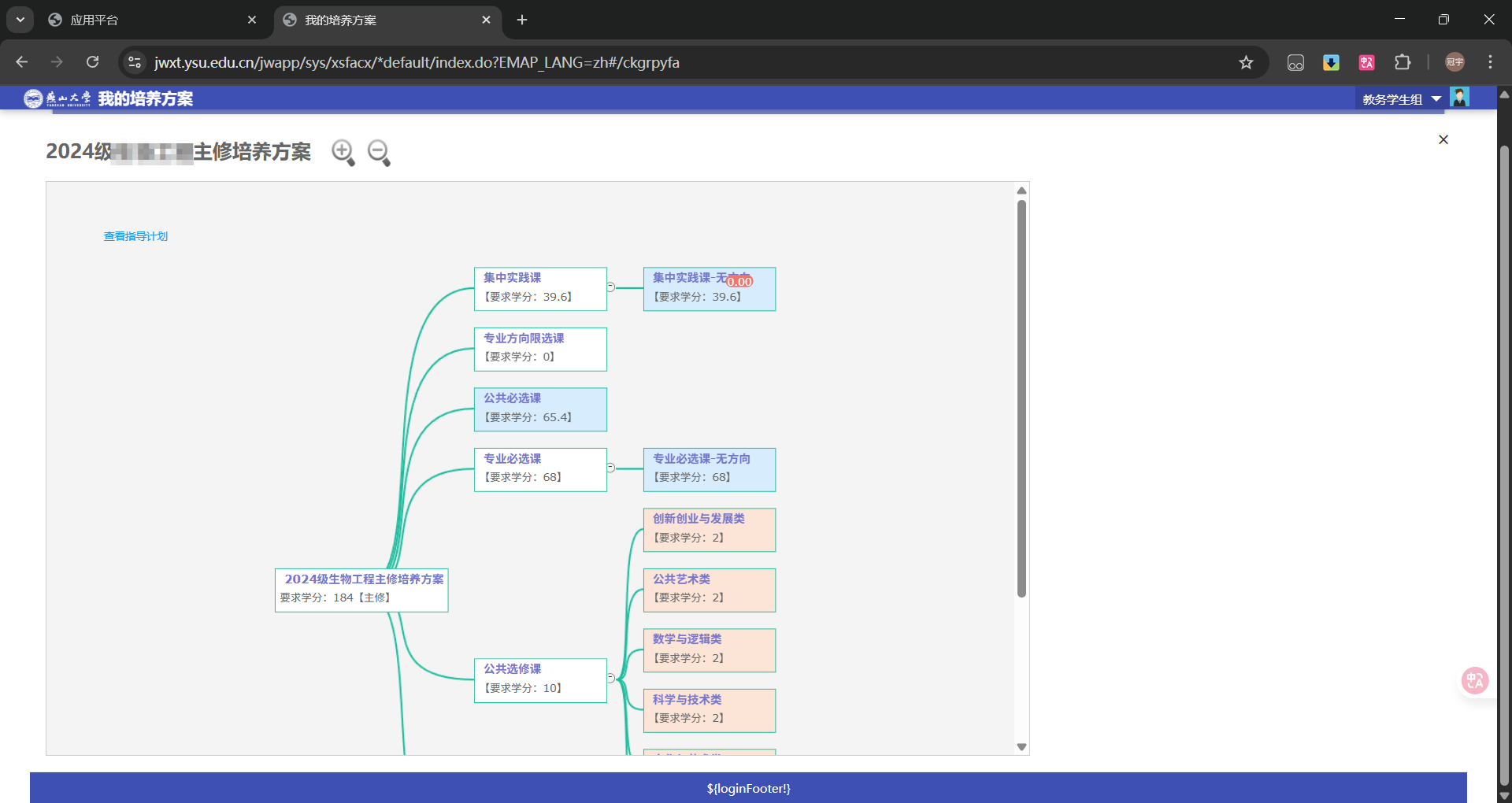Open the tab search dropdown arrow
Image resolution: width=1512 pixels, height=803 pixels.
20,20
